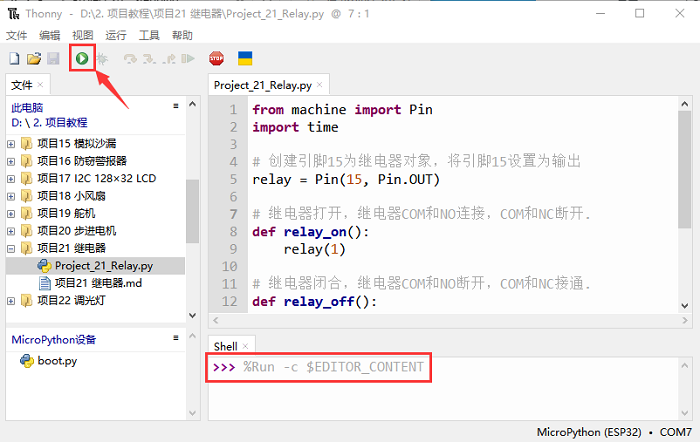This screenshot has height=442, width=700.
Task: Select boot.py on the MicroPython device
Action: click(x=56, y=361)
